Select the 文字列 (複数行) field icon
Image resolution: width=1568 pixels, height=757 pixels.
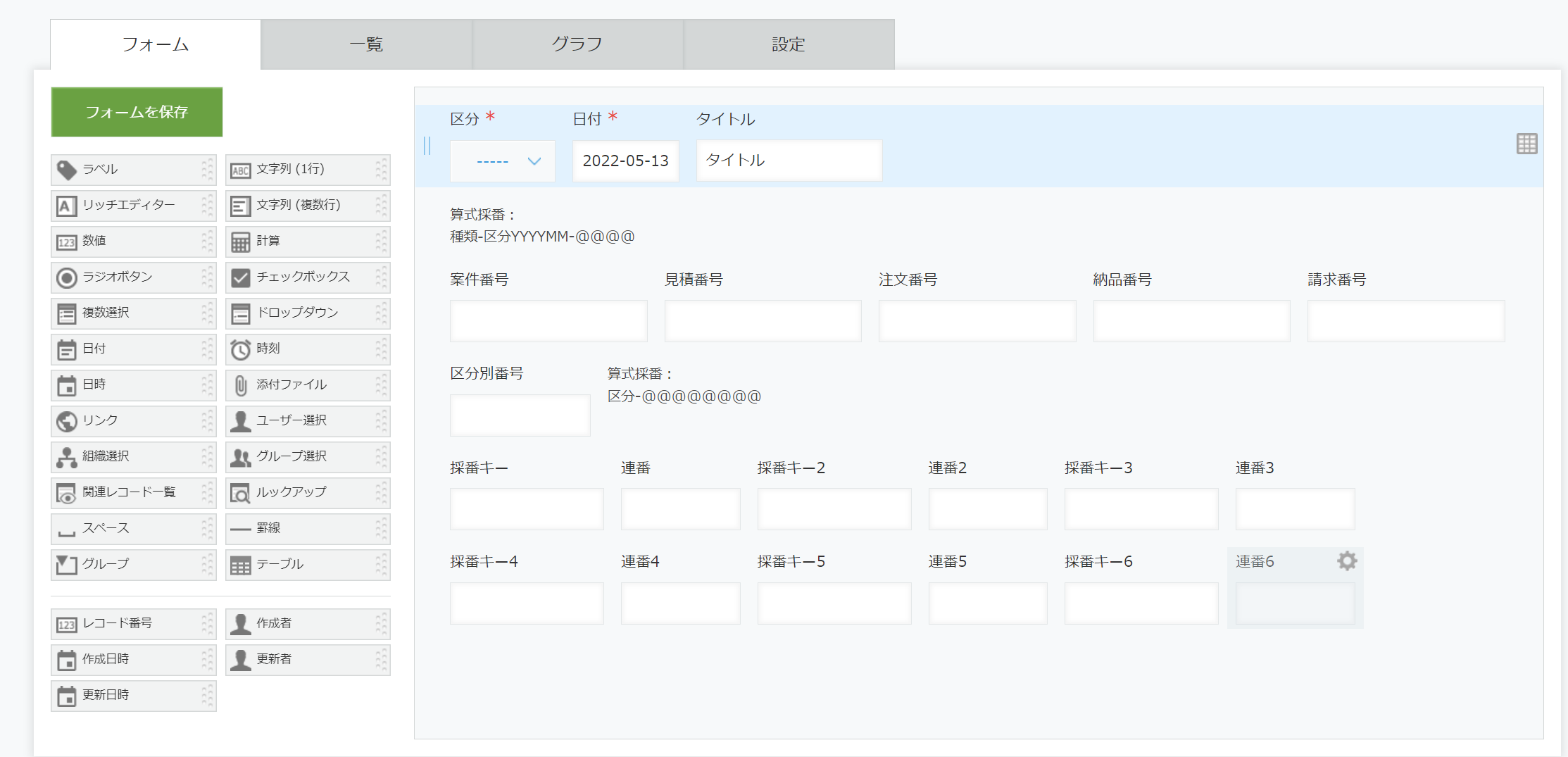(240, 206)
